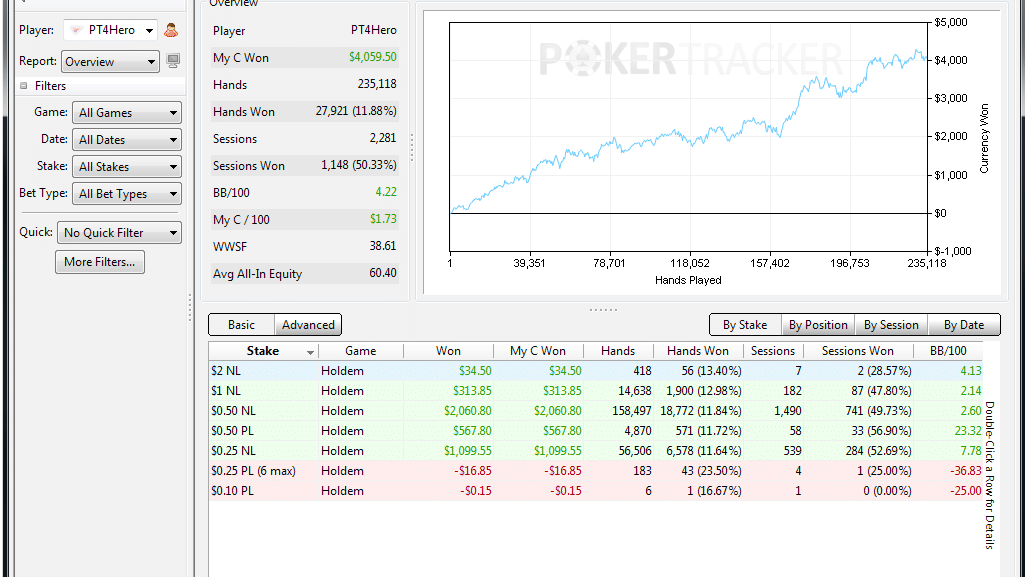This screenshot has width=1025, height=577.
Task: Click the monitor icon next to Report
Action: 173,61
